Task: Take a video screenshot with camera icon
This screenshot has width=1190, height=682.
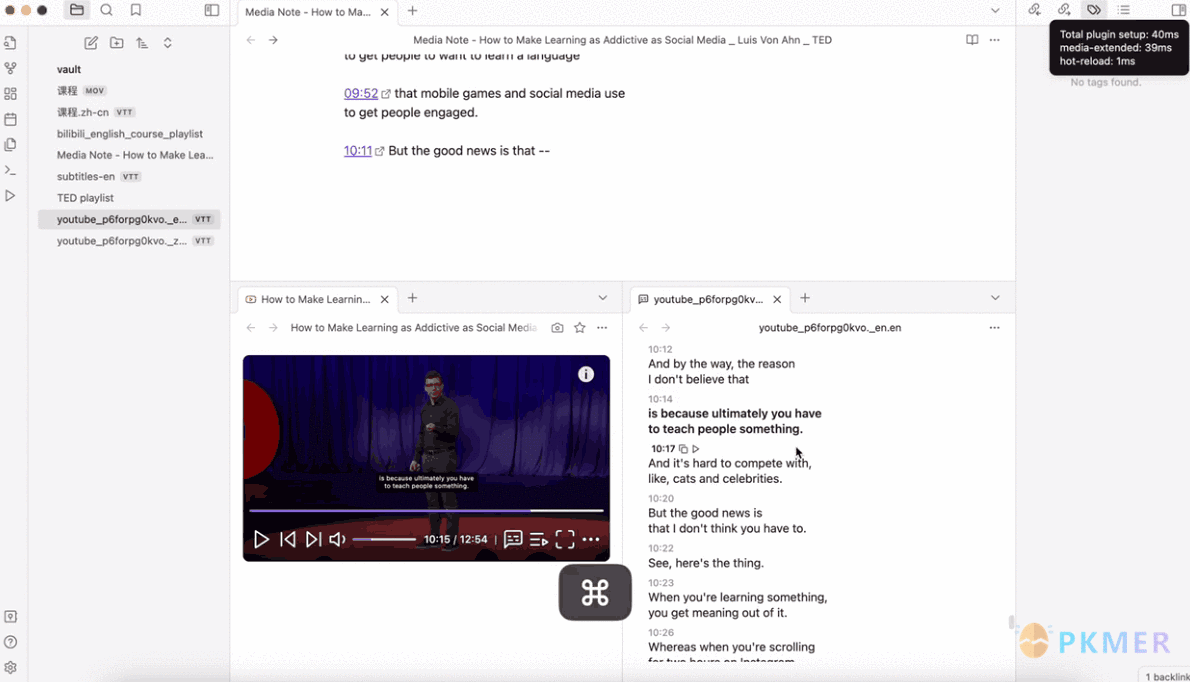Action: click(x=557, y=328)
